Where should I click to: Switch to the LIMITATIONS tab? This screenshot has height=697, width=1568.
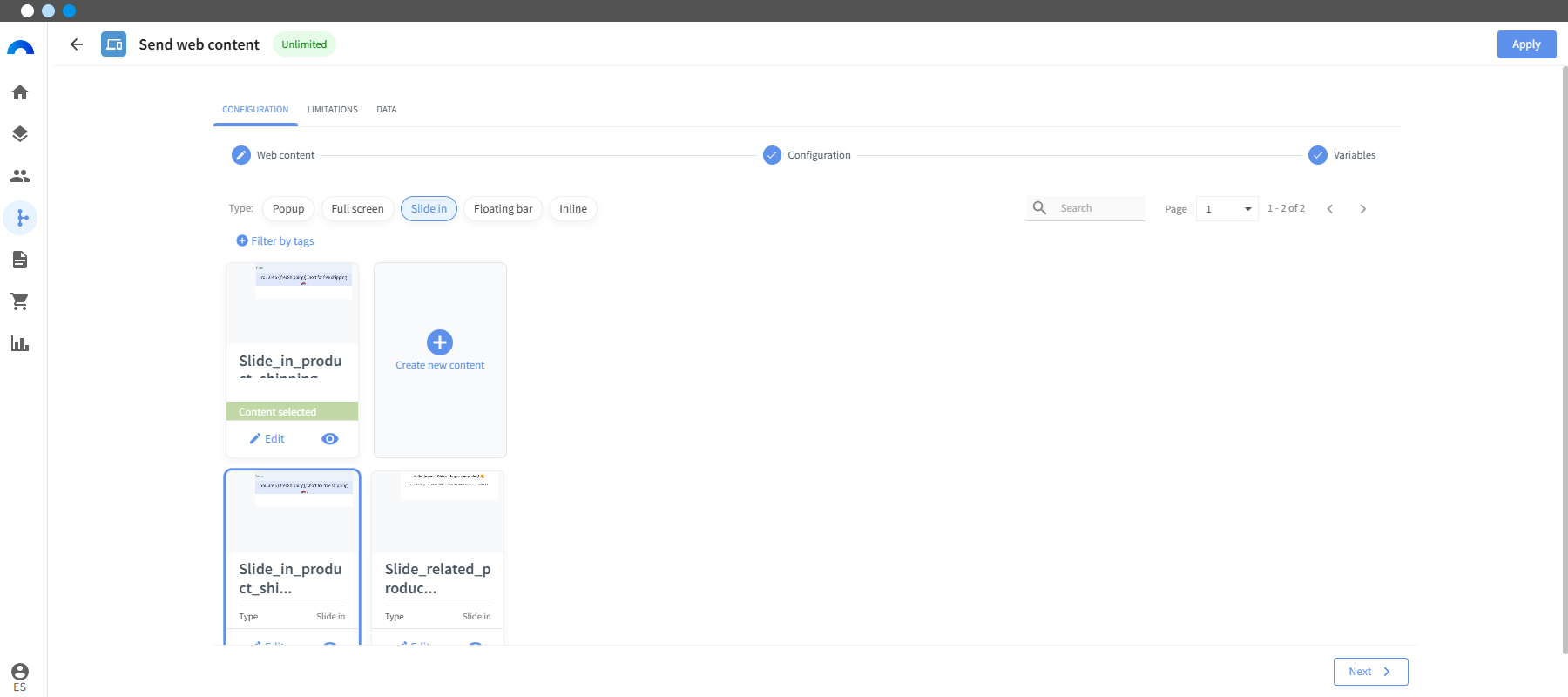(x=333, y=110)
